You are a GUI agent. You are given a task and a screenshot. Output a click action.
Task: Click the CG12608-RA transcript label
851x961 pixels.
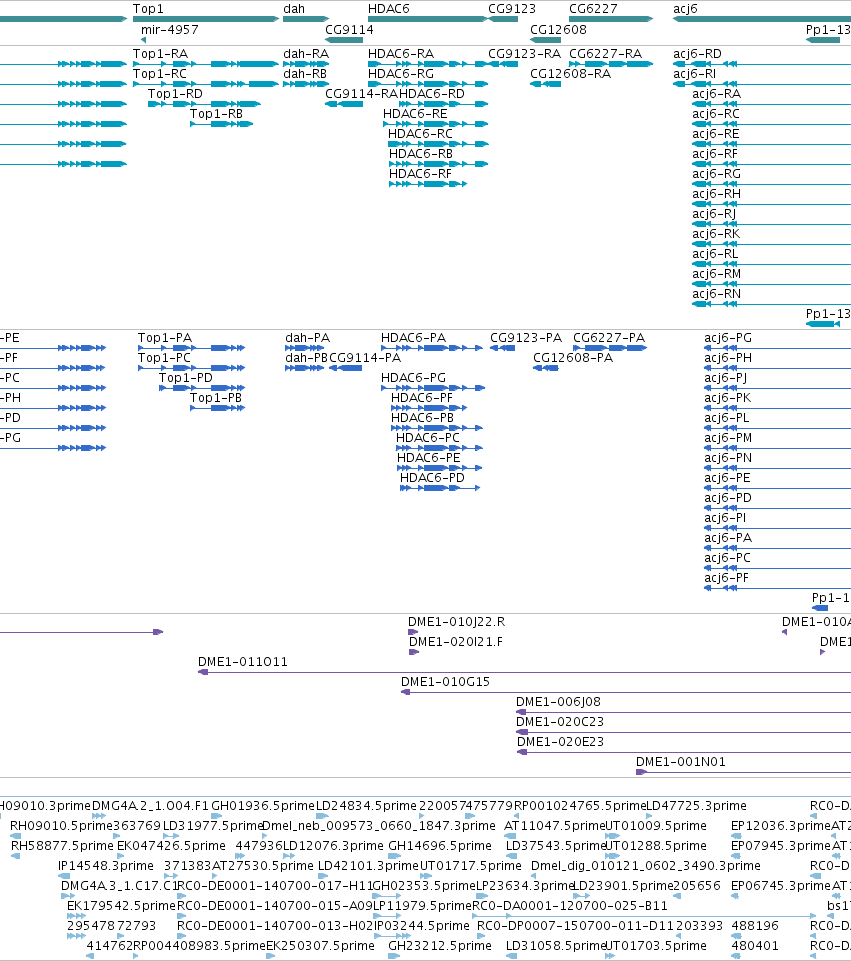[570, 74]
